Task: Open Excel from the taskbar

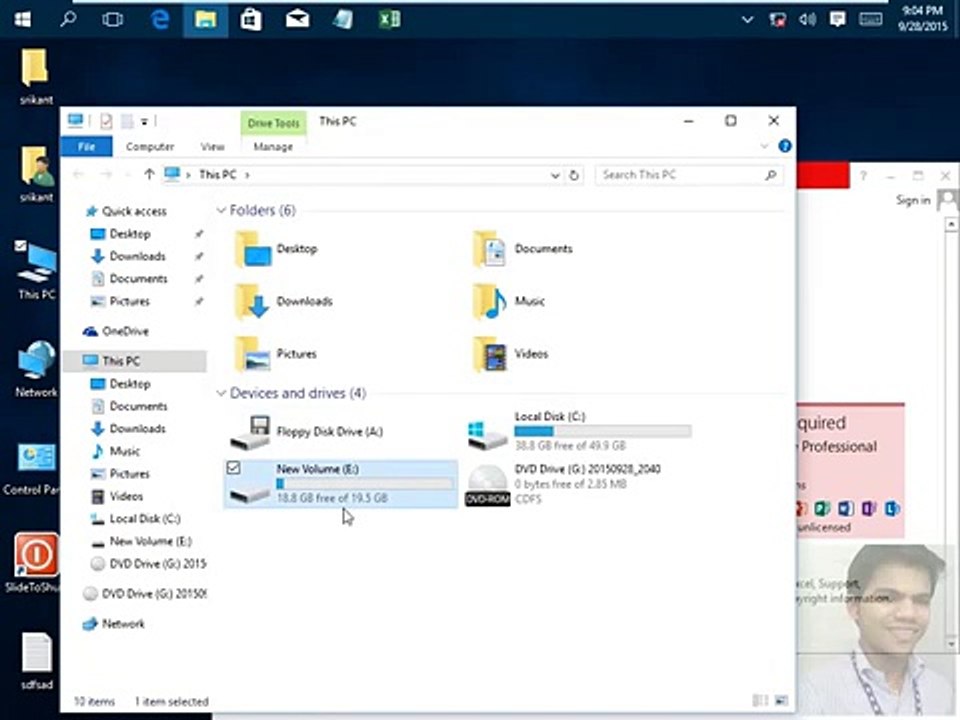Action: [x=389, y=20]
